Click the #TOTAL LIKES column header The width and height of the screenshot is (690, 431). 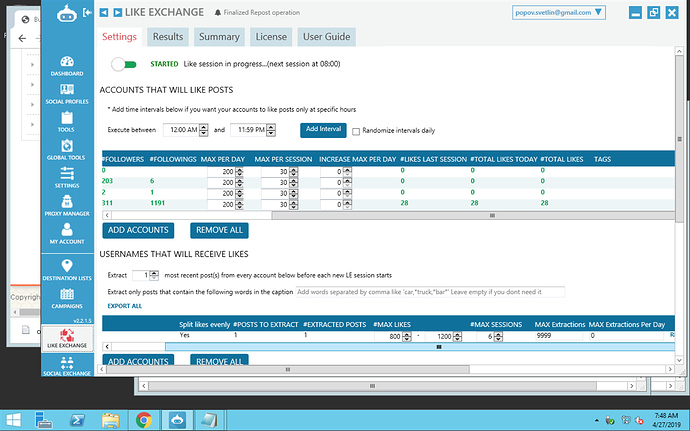pyautogui.click(x=562, y=159)
